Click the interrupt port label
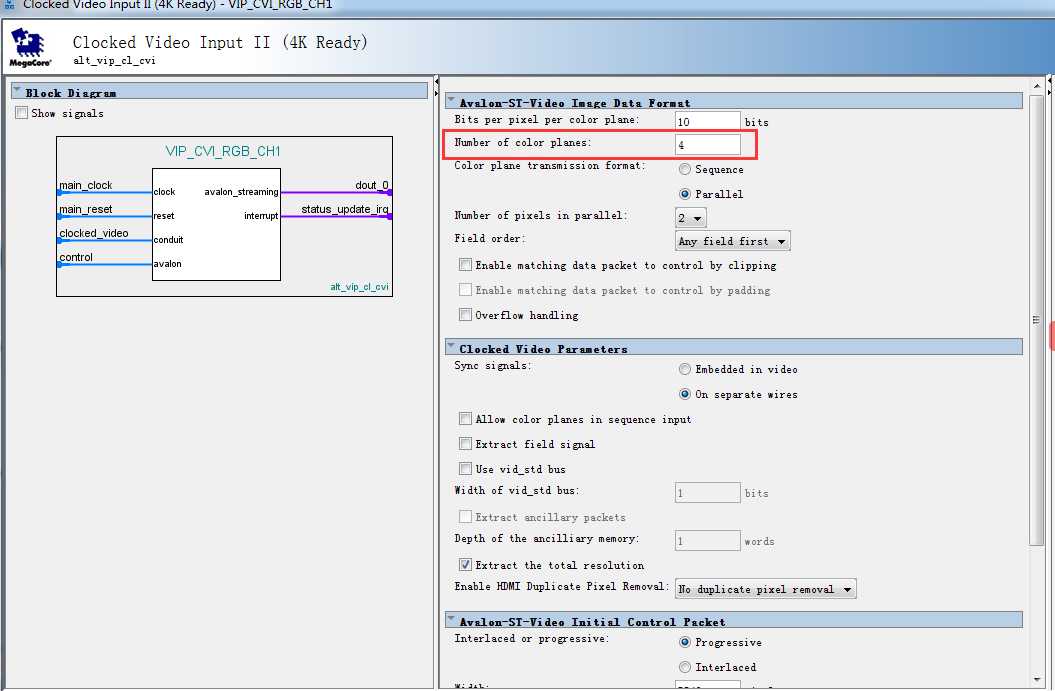 (261, 216)
